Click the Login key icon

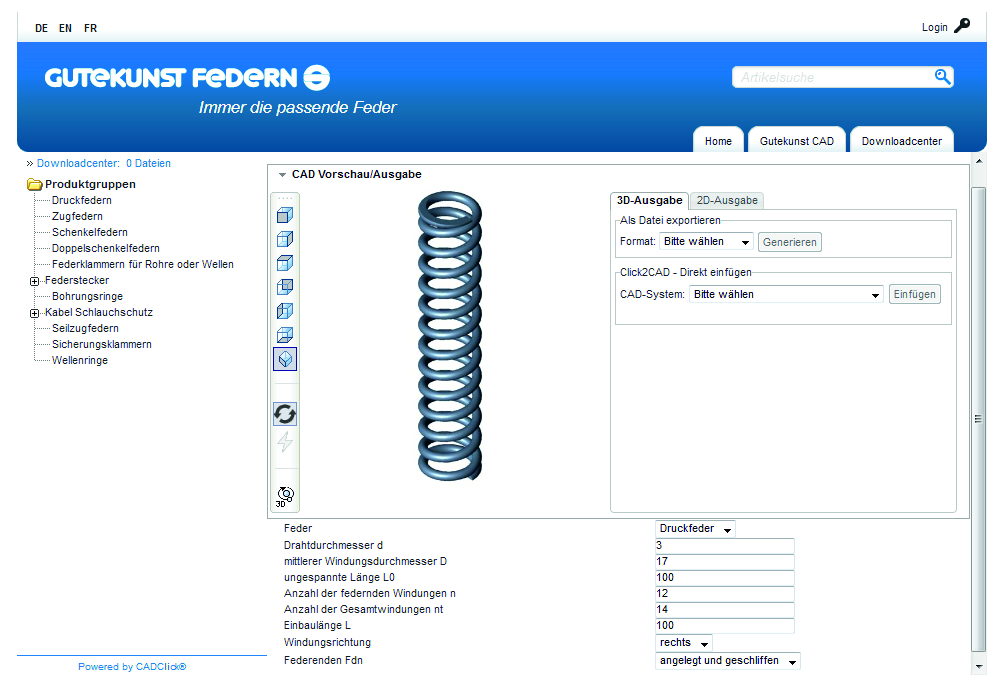[962, 26]
